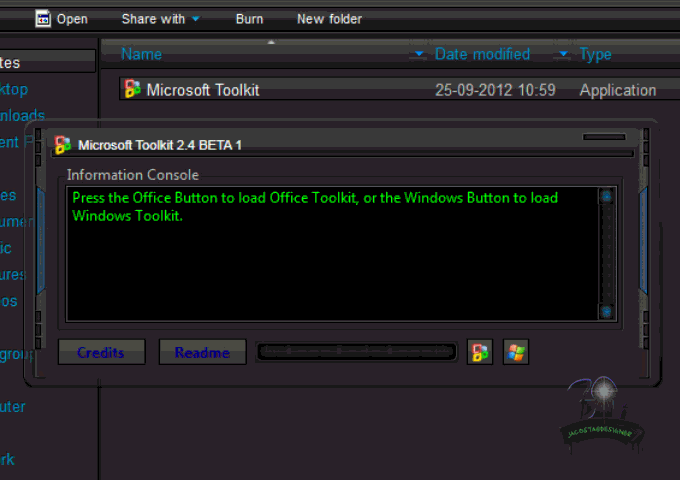Click the console scrollbar down arrow
This screenshot has width=680, height=480.
point(606,311)
